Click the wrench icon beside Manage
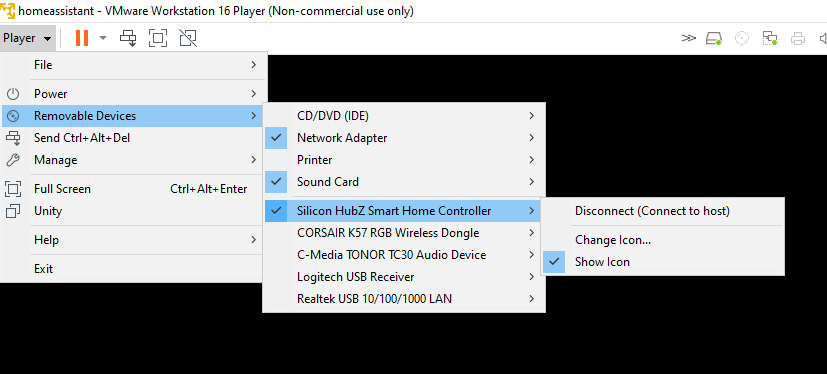827x374 pixels. [x=13, y=159]
